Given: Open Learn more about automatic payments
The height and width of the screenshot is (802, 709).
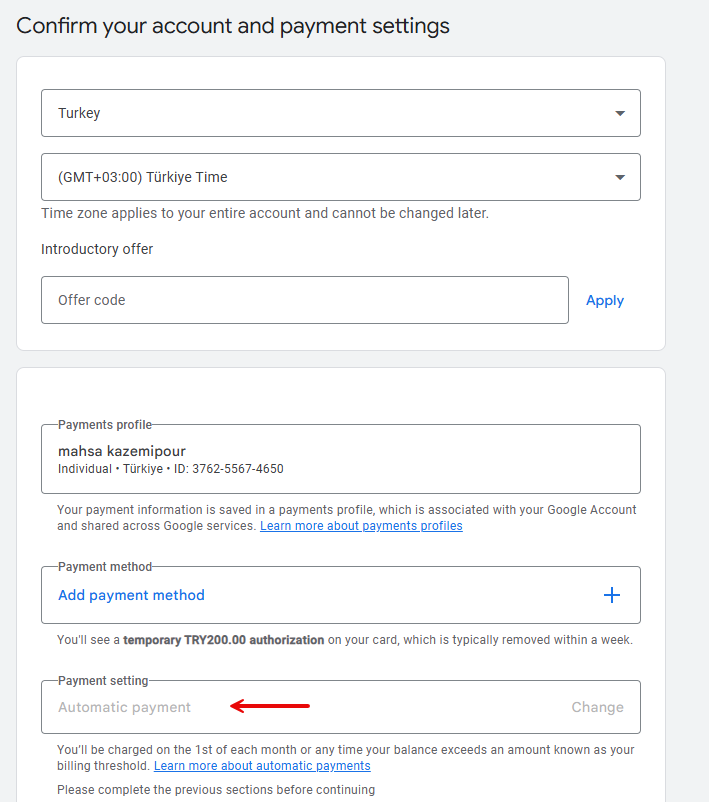Looking at the screenshot, I should click(x=261, y=765).
